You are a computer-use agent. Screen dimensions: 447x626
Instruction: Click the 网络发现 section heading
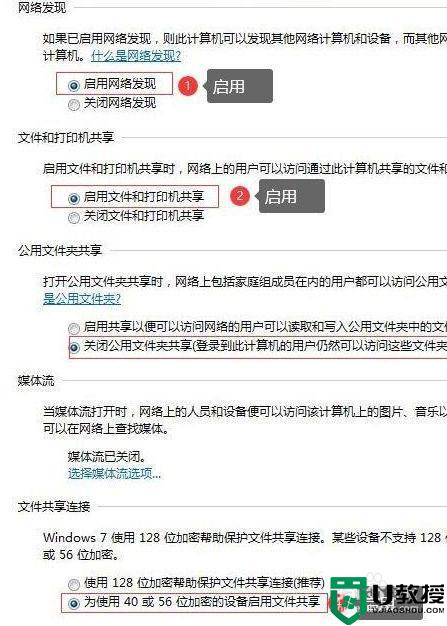[x=42, y=8]
